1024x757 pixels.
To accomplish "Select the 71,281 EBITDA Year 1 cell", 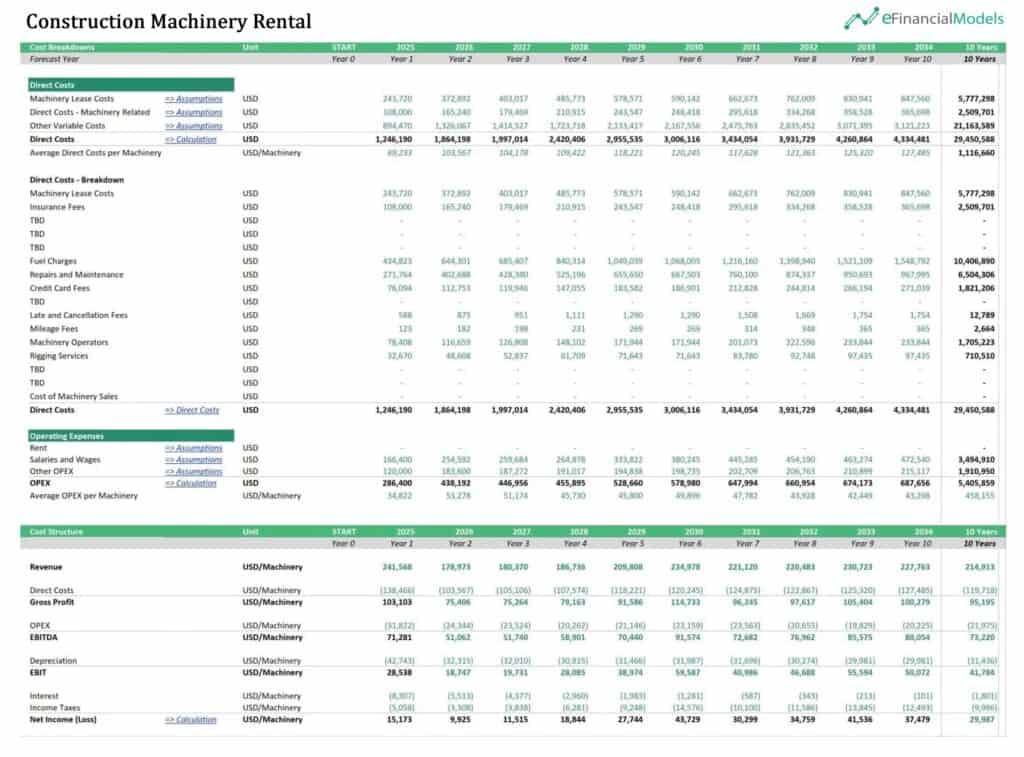I will click(x=400, y=637).
